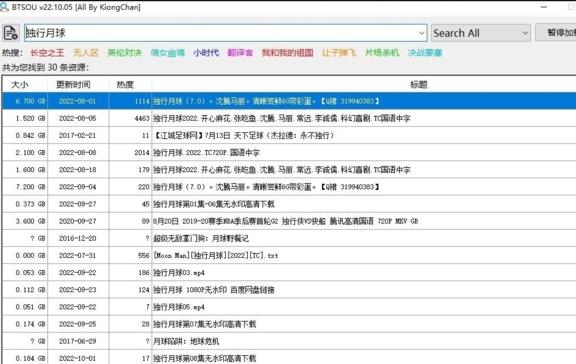Image resolution: width=576 pixels, height=364 pixels.
Task: Select the row 独行月球.2022.TC720P.国语中字
Action: click(x=289, y=152)
